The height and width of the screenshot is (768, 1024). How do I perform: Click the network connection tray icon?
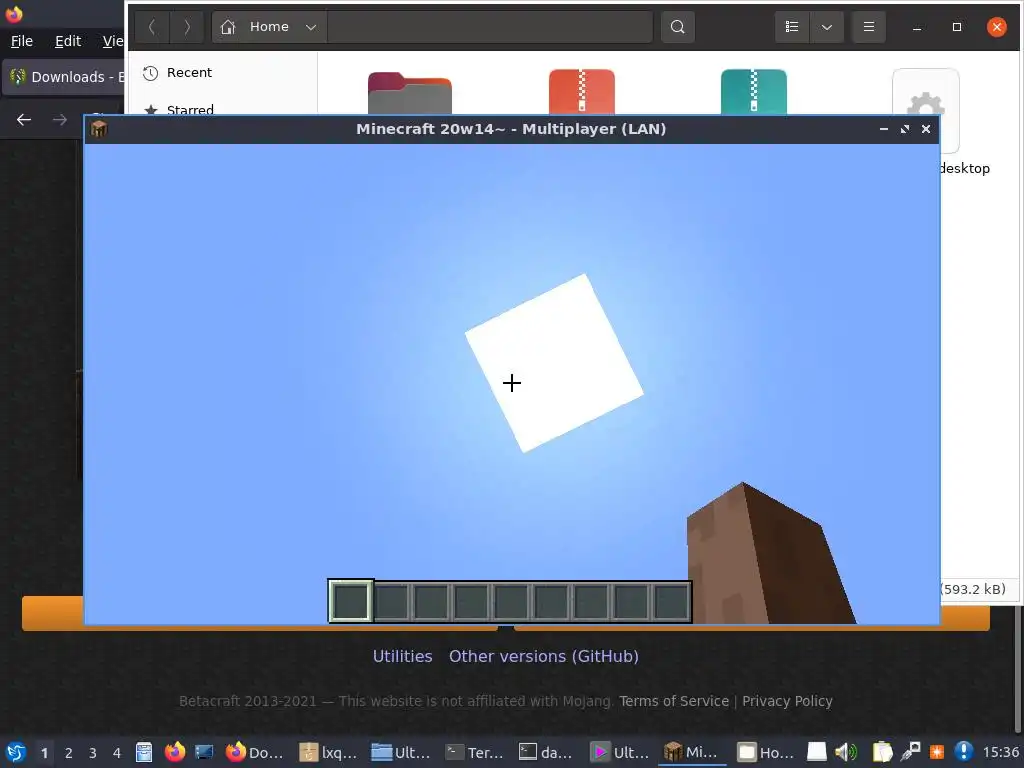point(910,752)
